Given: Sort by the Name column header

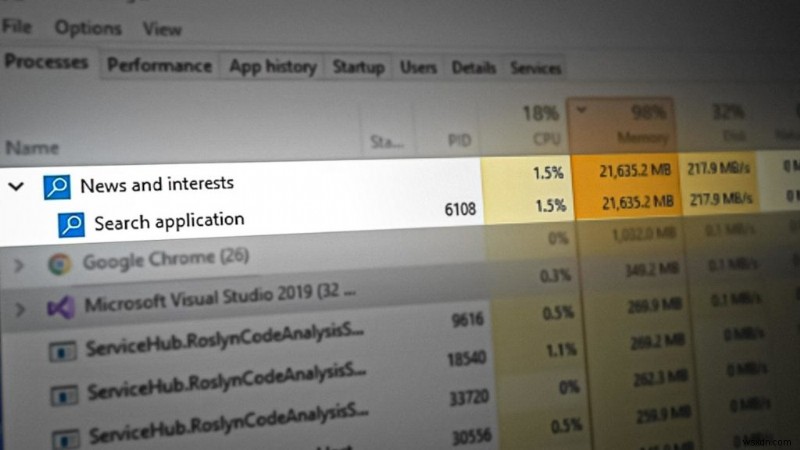Looking at the screenshot, I should pos(32,148).
